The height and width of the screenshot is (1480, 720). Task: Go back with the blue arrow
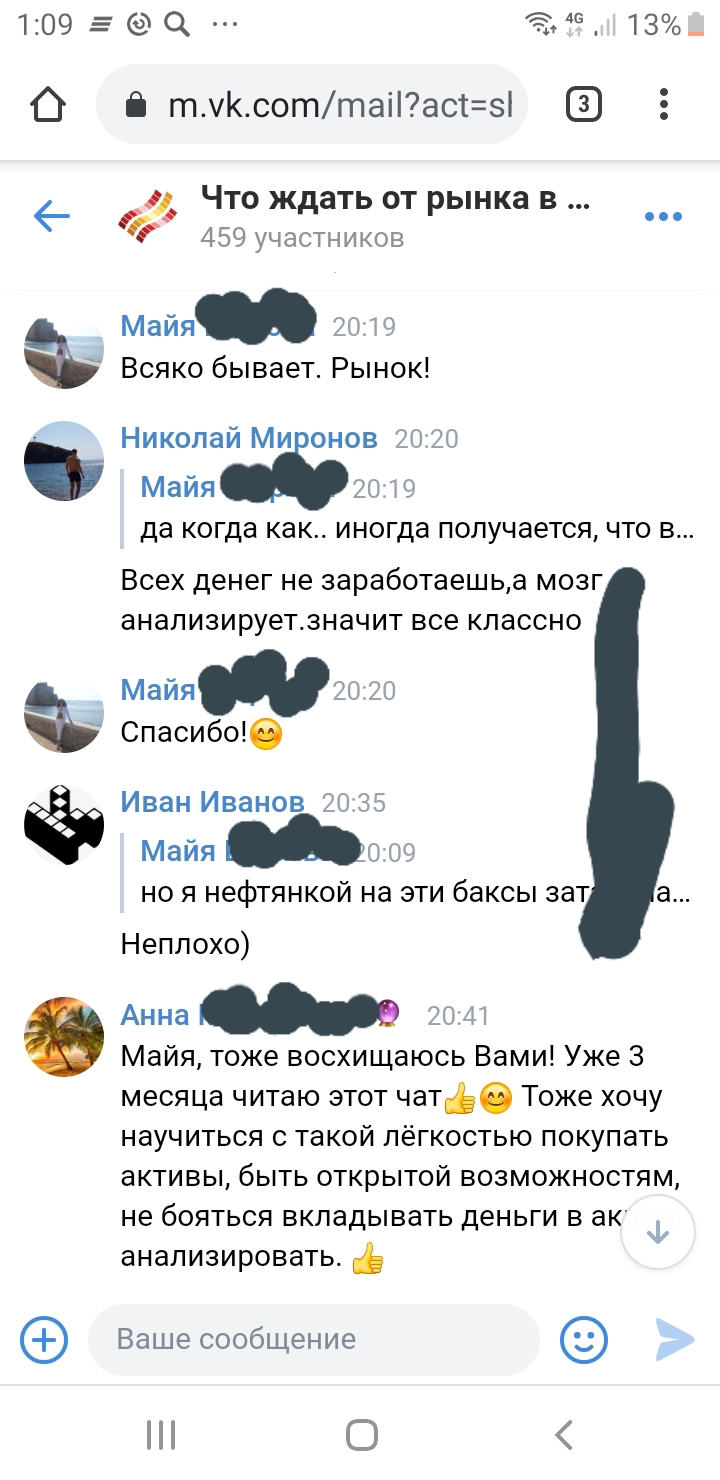click(51, 215)
